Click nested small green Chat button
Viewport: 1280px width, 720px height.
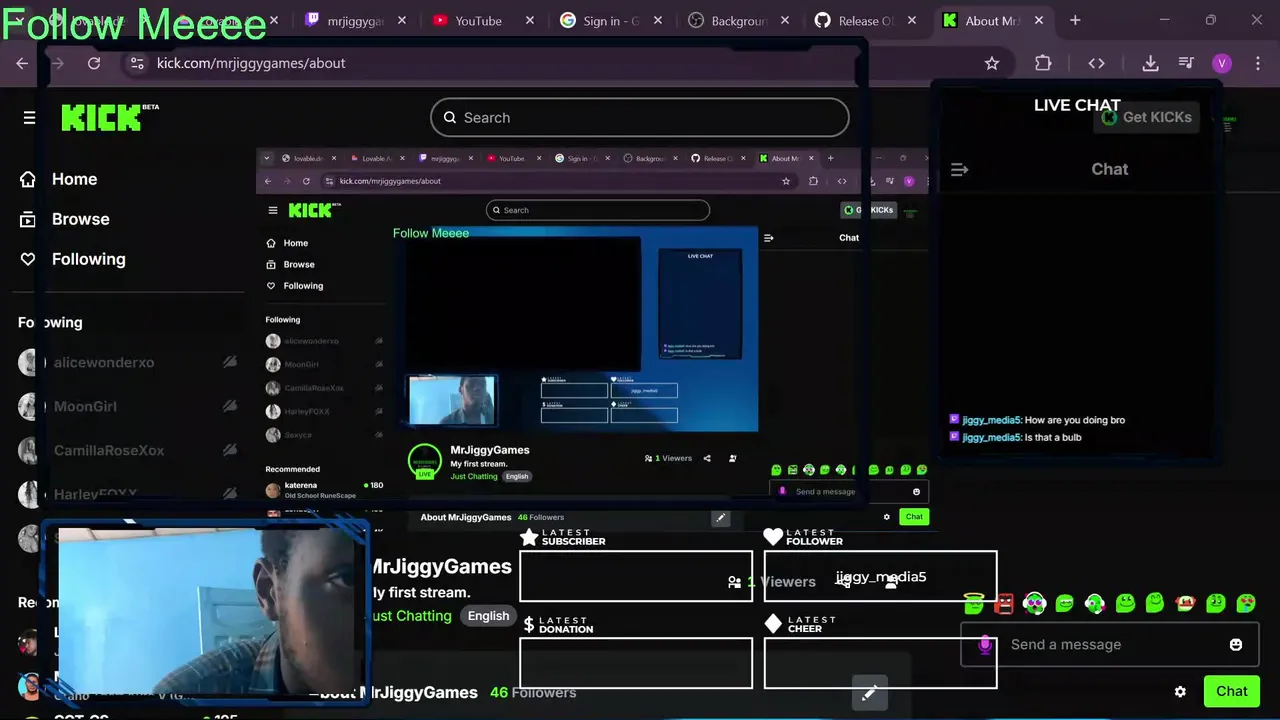(914, 517)
